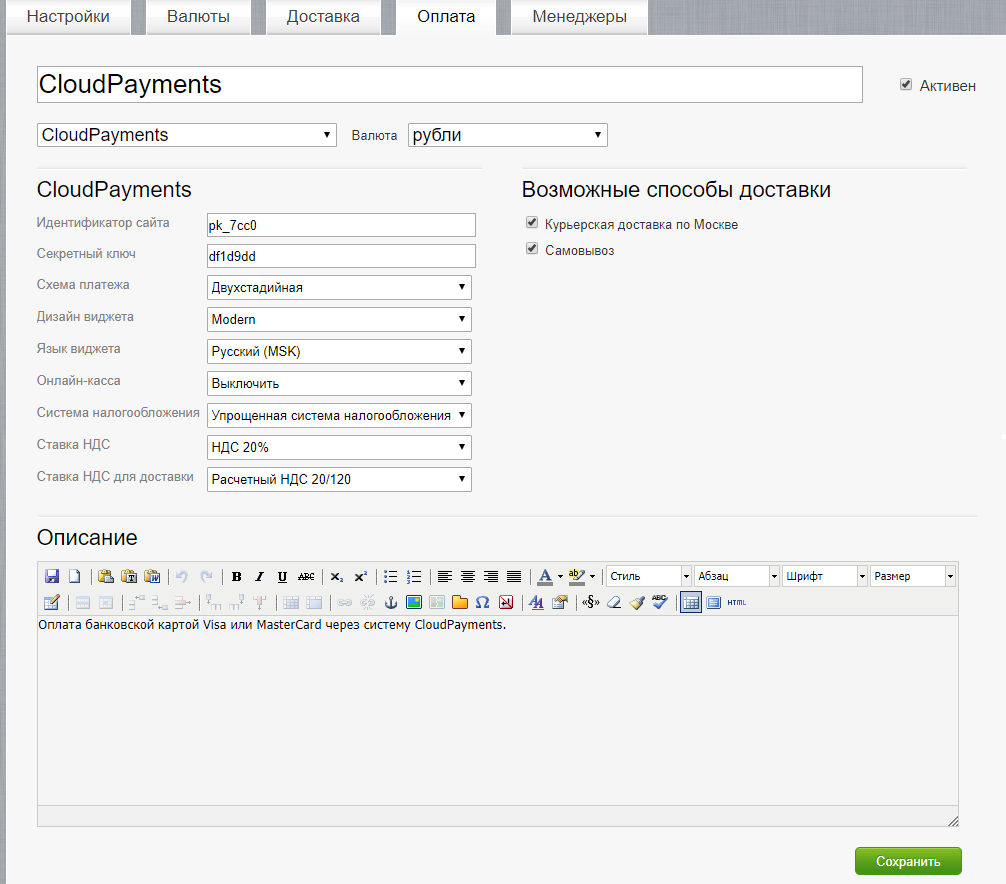The width and height of the screenshot is (1006, 884).
Task: Click the New document icon in editor toolbar
Action: [x=75, y=576]
